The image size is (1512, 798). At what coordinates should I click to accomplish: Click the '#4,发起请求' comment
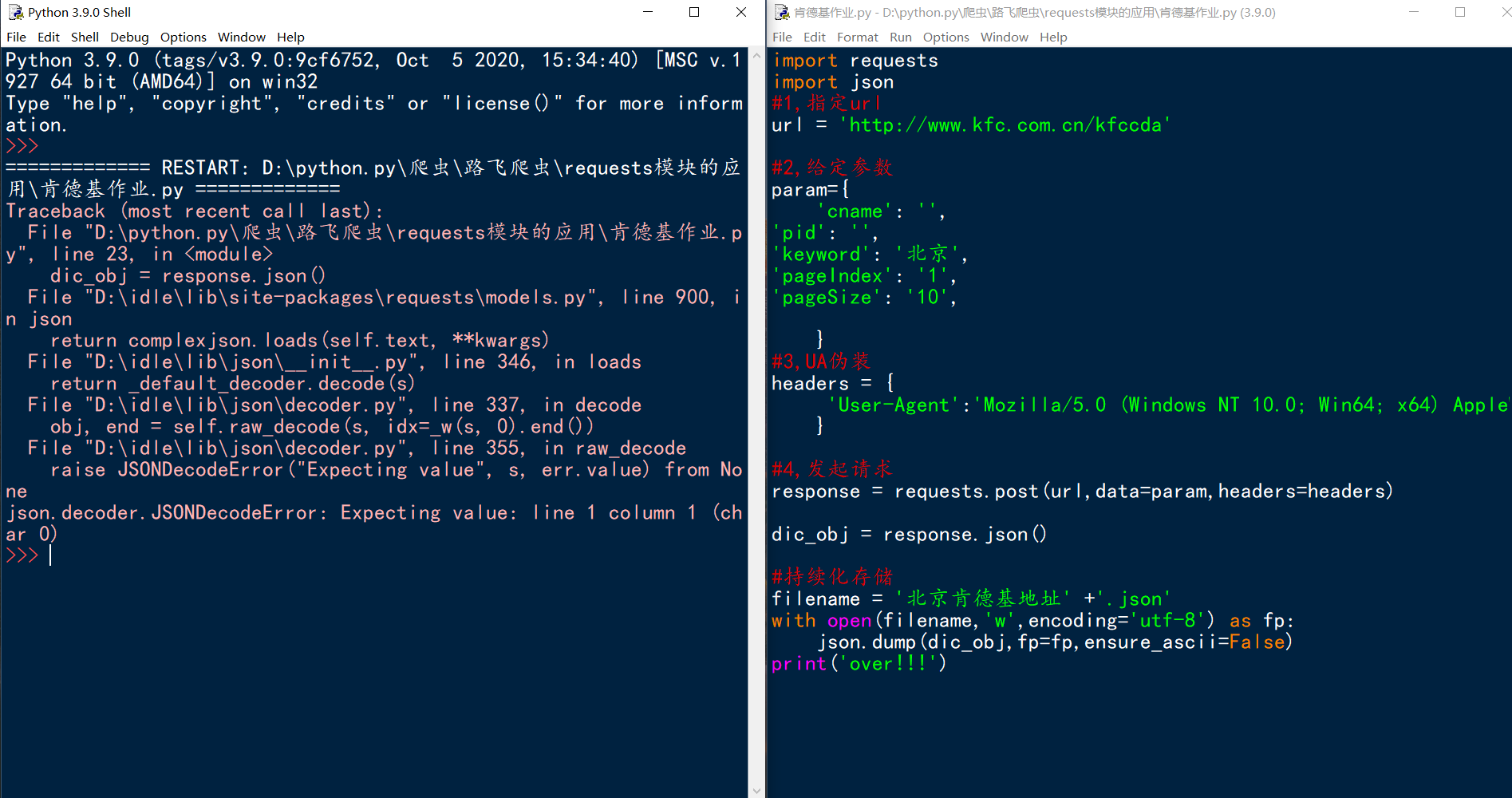tap(832, 470)
